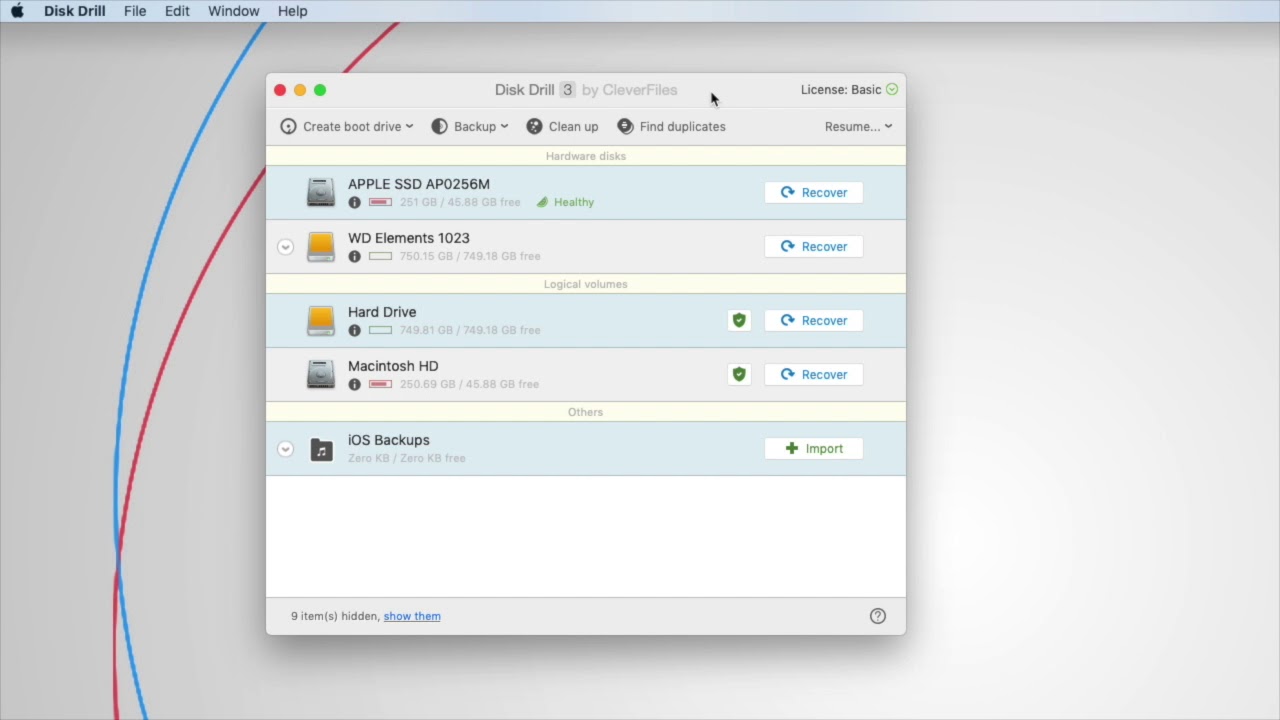Click the Create boot drive disc icon
The image size is (1280, 720).
[x=288, y=126]
